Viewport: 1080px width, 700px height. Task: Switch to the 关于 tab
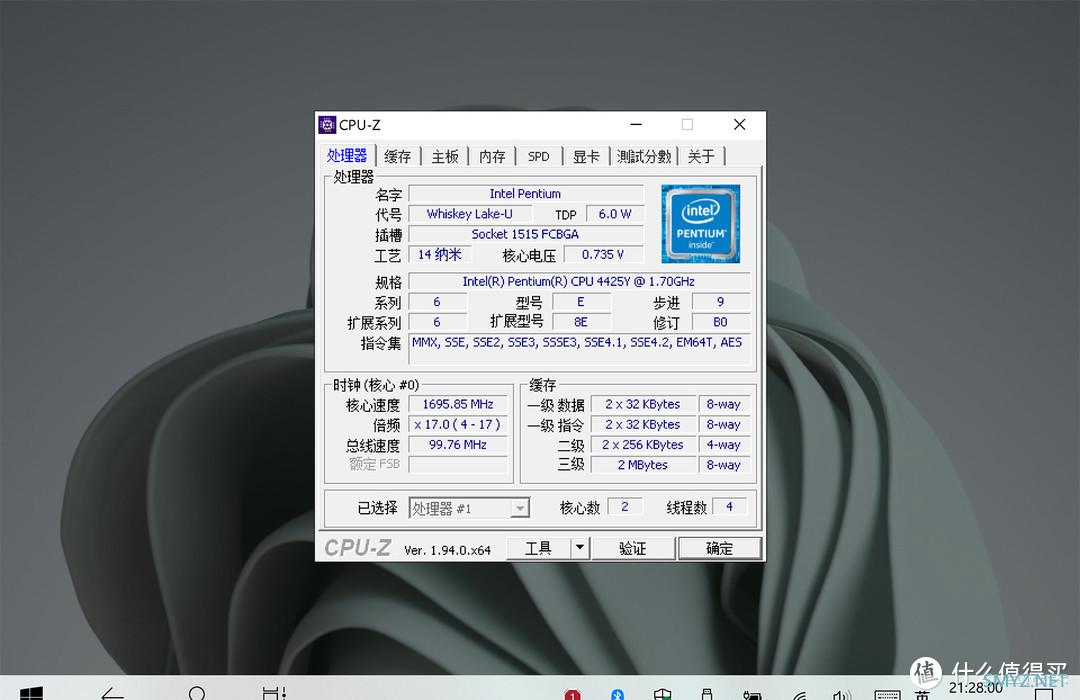701,156
